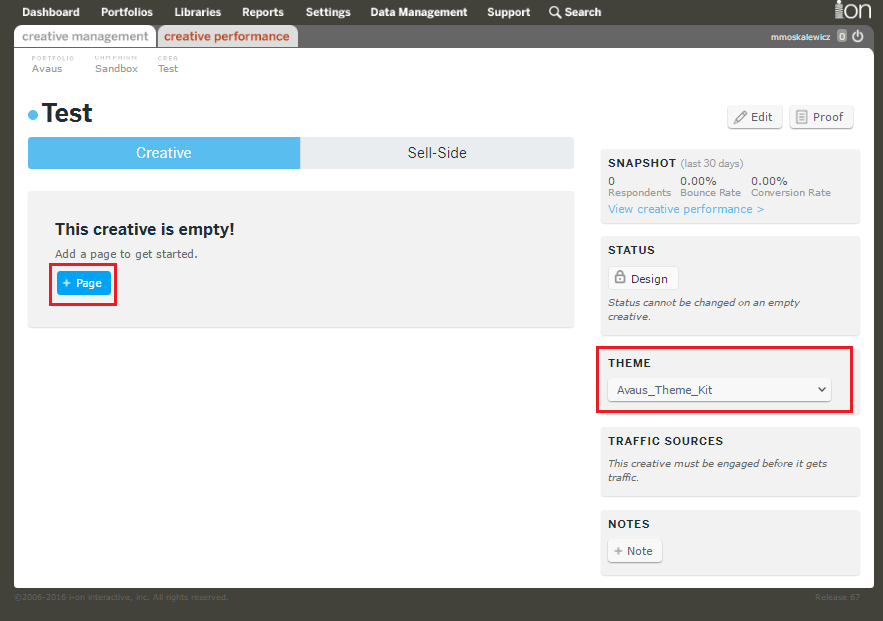883x621 pixels.
Task: Click the blue status dot beside Test
Action: [33, 115]
